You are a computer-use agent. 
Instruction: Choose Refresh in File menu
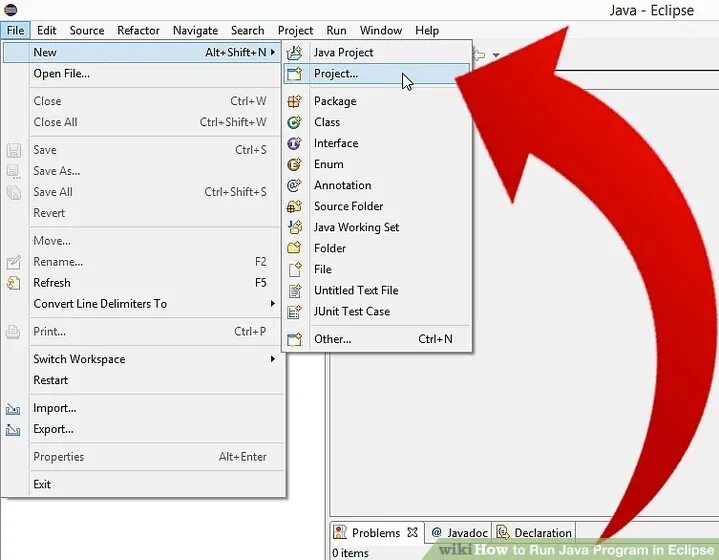144,283
